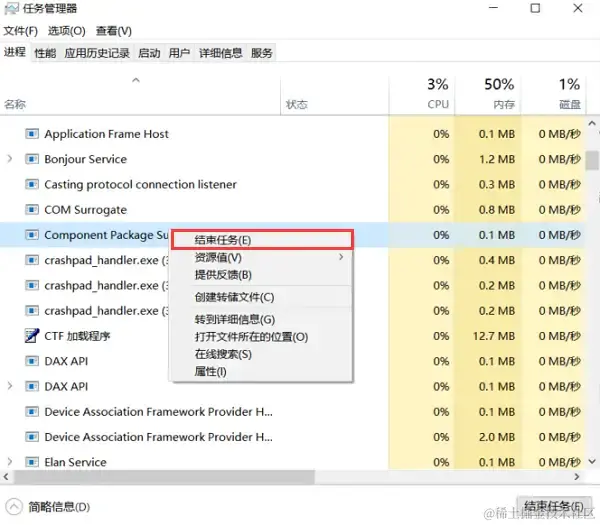
Task: Click the vertical scrollbar down arrow
Action: (592, 461)
